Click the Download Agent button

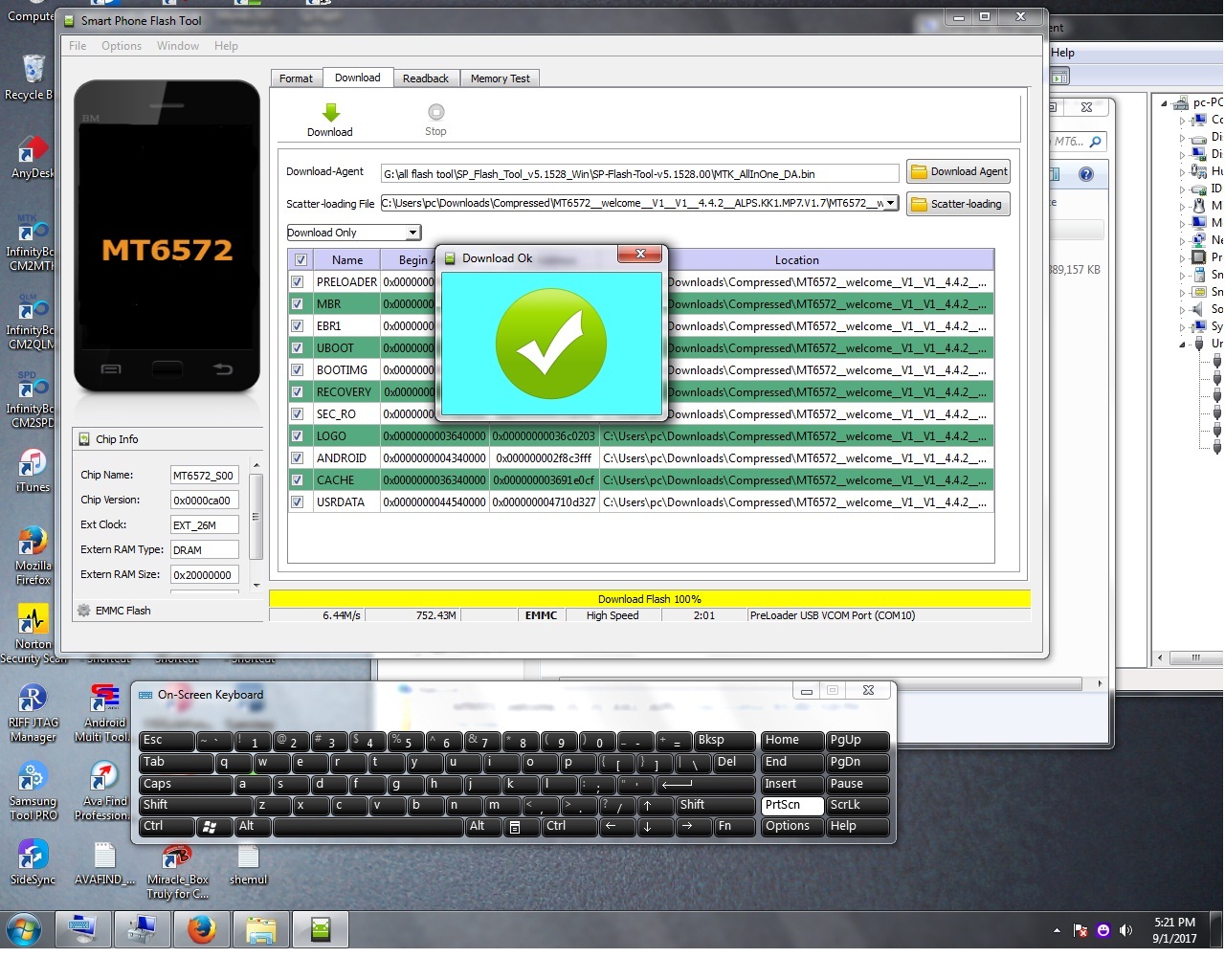pos(958,171)
